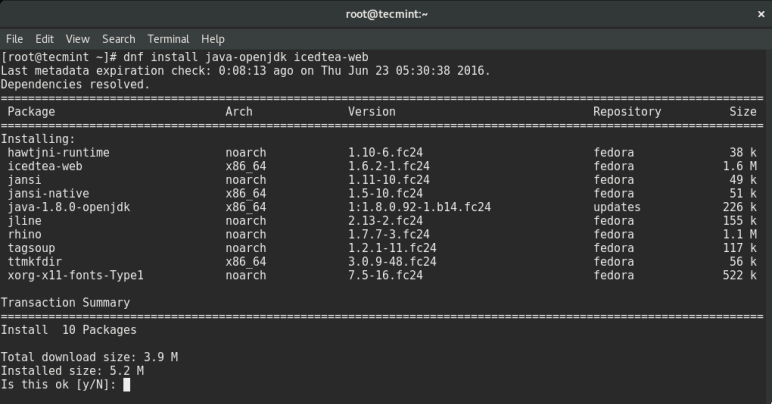
Task: Click the Dependencies resolved line
Action: (75, 85)
